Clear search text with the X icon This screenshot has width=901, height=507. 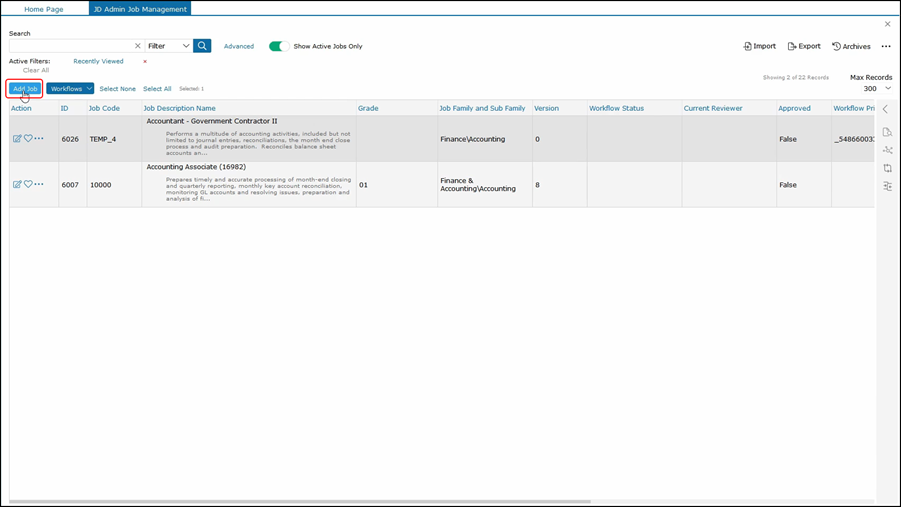pyautogui.click(x=138, y=46)
